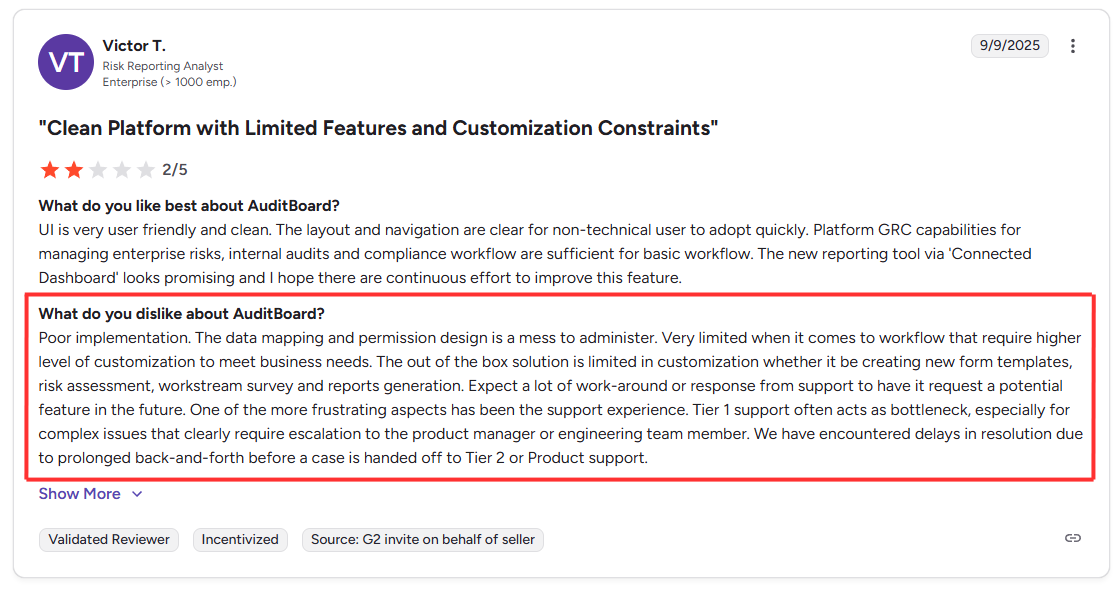The width and height of the screenshot is (1120, 589).
Task: Click the 'What do you like best' heading
Action: click(x=190, y=204)
